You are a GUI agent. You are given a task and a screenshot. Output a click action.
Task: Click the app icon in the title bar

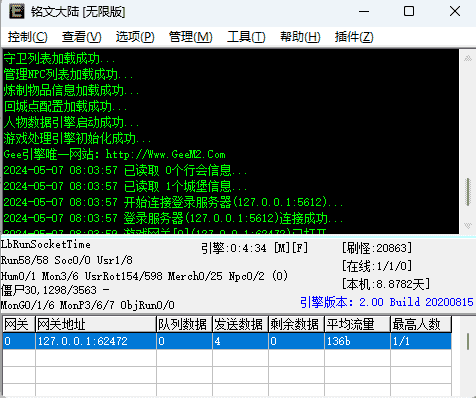(16, 12)
